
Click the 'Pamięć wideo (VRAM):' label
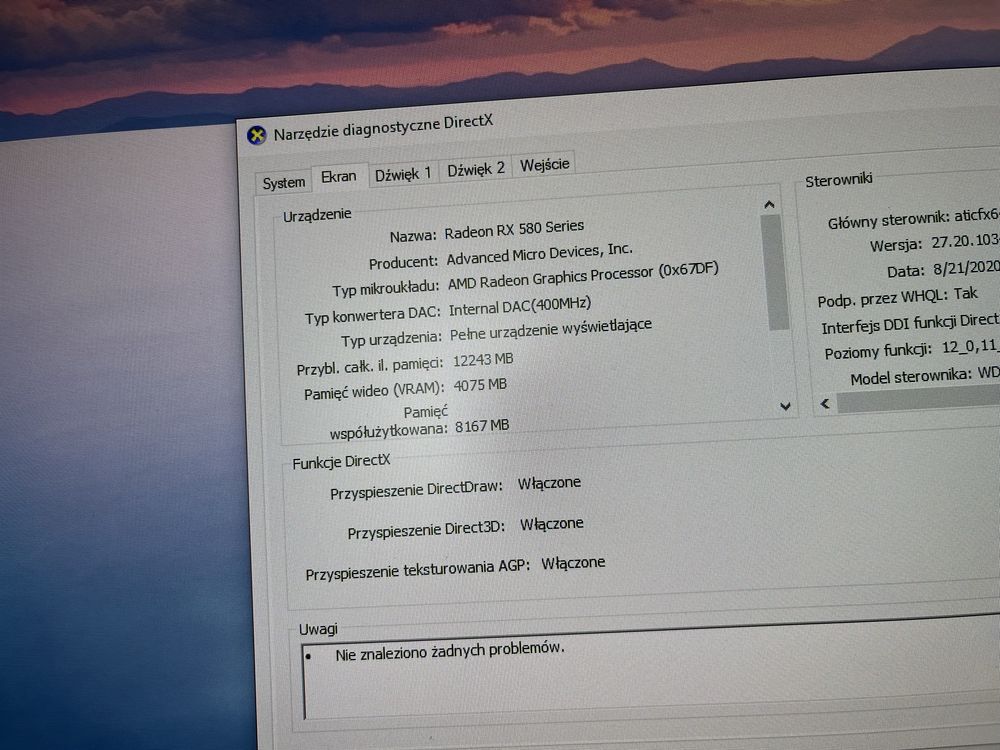coord(374,391)
